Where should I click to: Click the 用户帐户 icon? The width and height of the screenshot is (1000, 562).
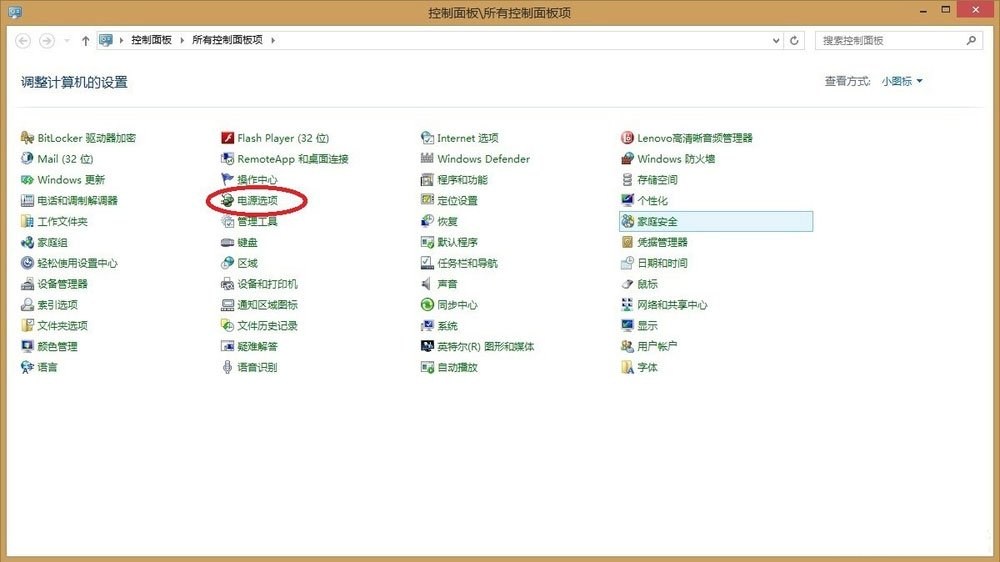(x=628, y=346)
